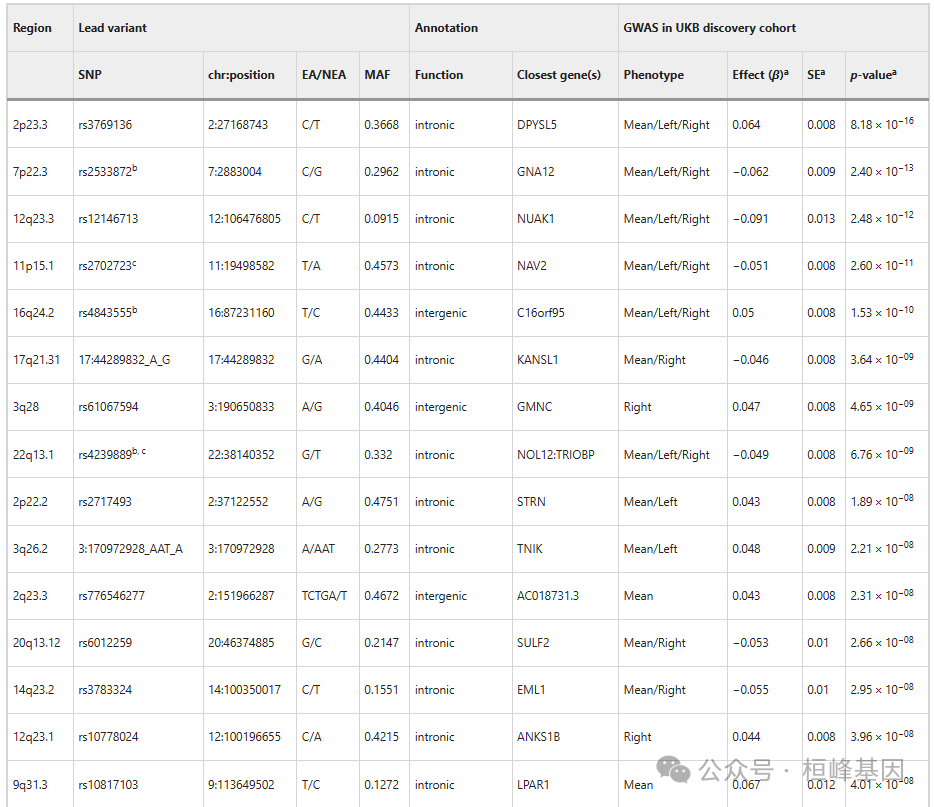This screenshot has width=934, height=807.
Task: Click gene name STRN
Action: pos(531,501)
